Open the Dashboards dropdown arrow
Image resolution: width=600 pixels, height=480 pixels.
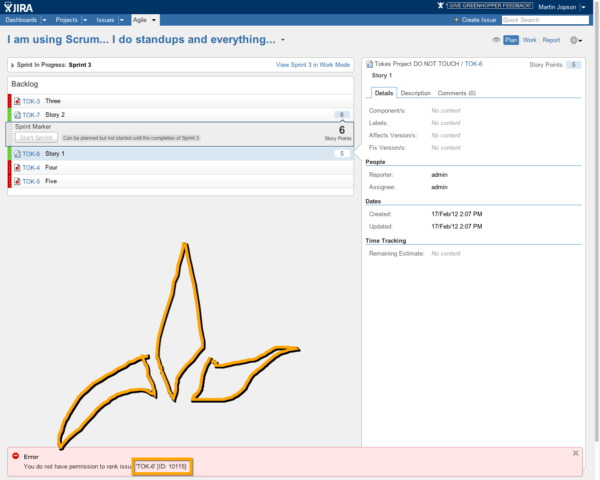[x=44, y=19]
